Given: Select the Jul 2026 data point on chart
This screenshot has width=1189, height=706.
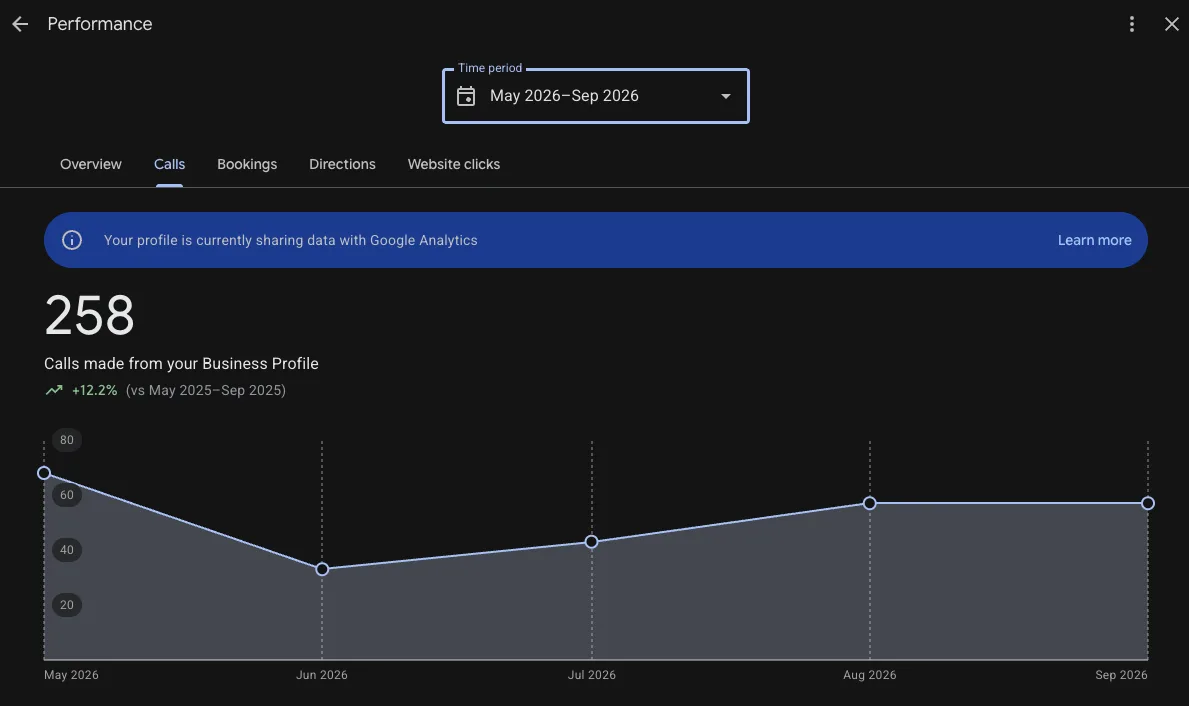Looking at the screenshot, I should [591, 541].
